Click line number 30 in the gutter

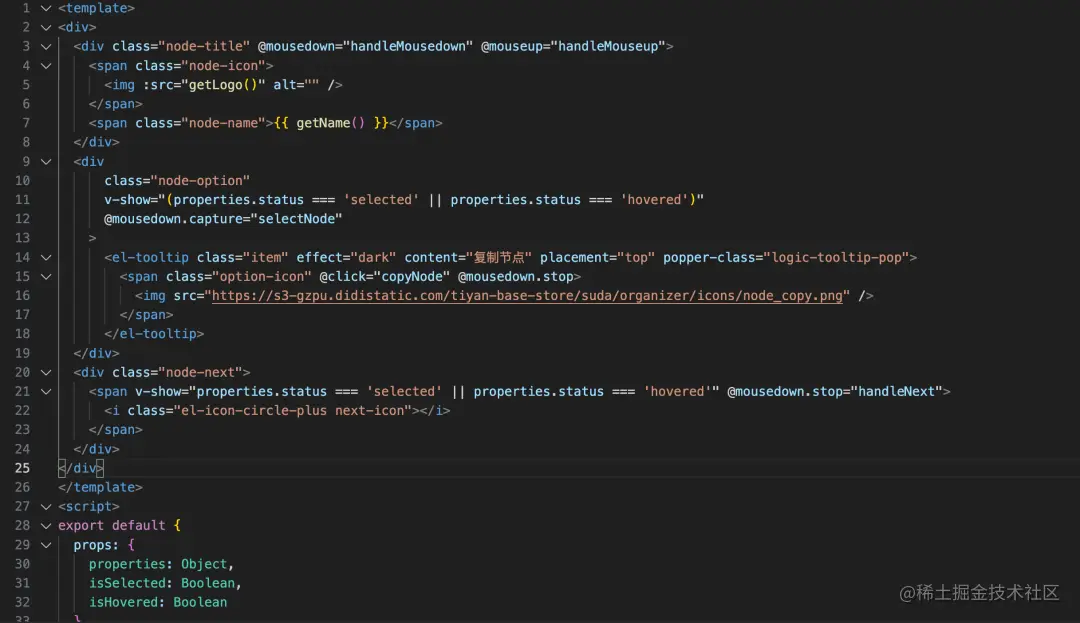pyautogui.click(x=22, y=564)
